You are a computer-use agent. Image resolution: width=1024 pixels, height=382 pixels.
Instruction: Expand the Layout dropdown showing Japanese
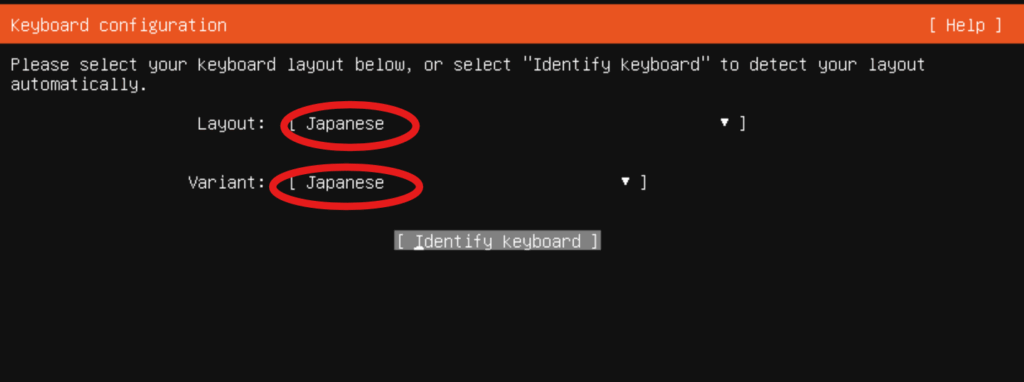coord(516,123)
